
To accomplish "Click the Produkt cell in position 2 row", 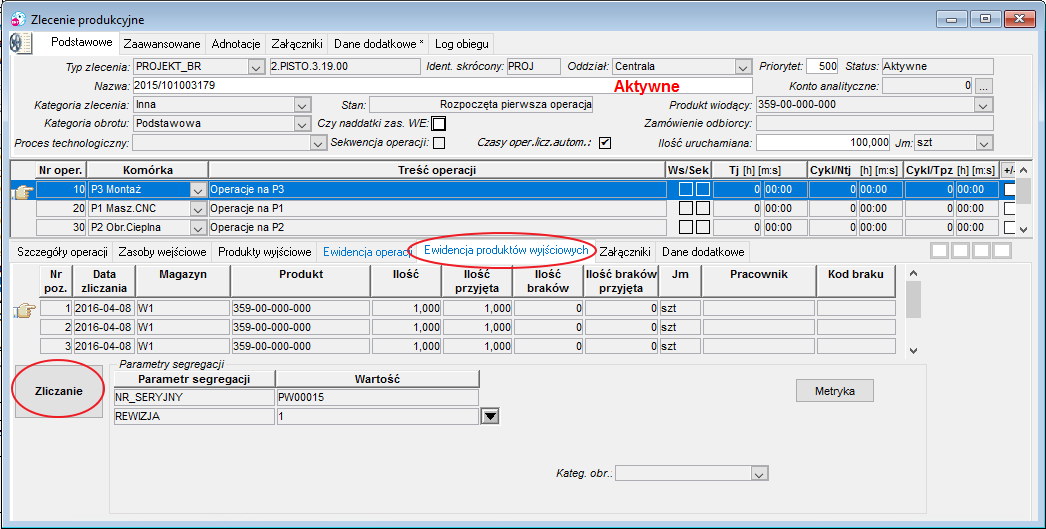I will 300,328.
